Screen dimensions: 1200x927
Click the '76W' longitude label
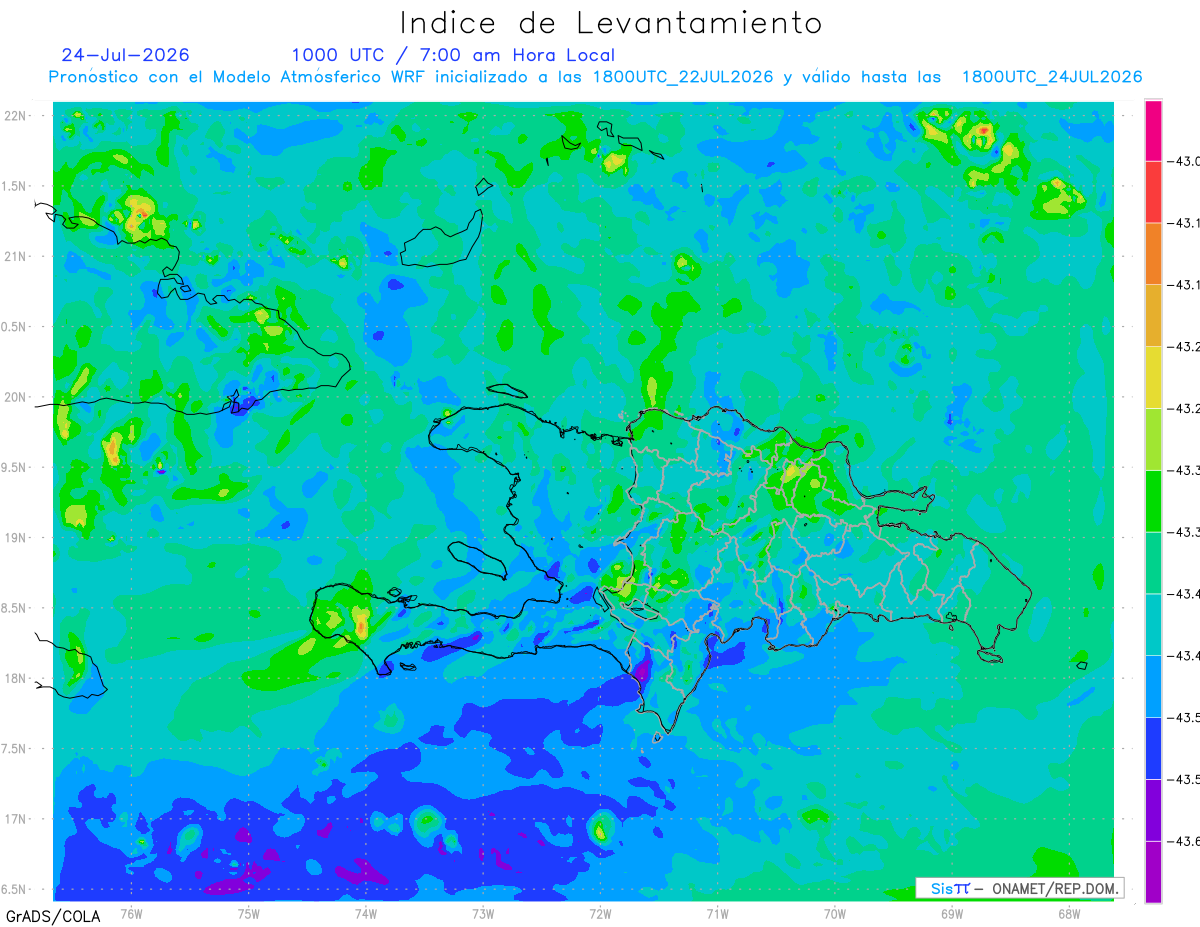(131, 913)
